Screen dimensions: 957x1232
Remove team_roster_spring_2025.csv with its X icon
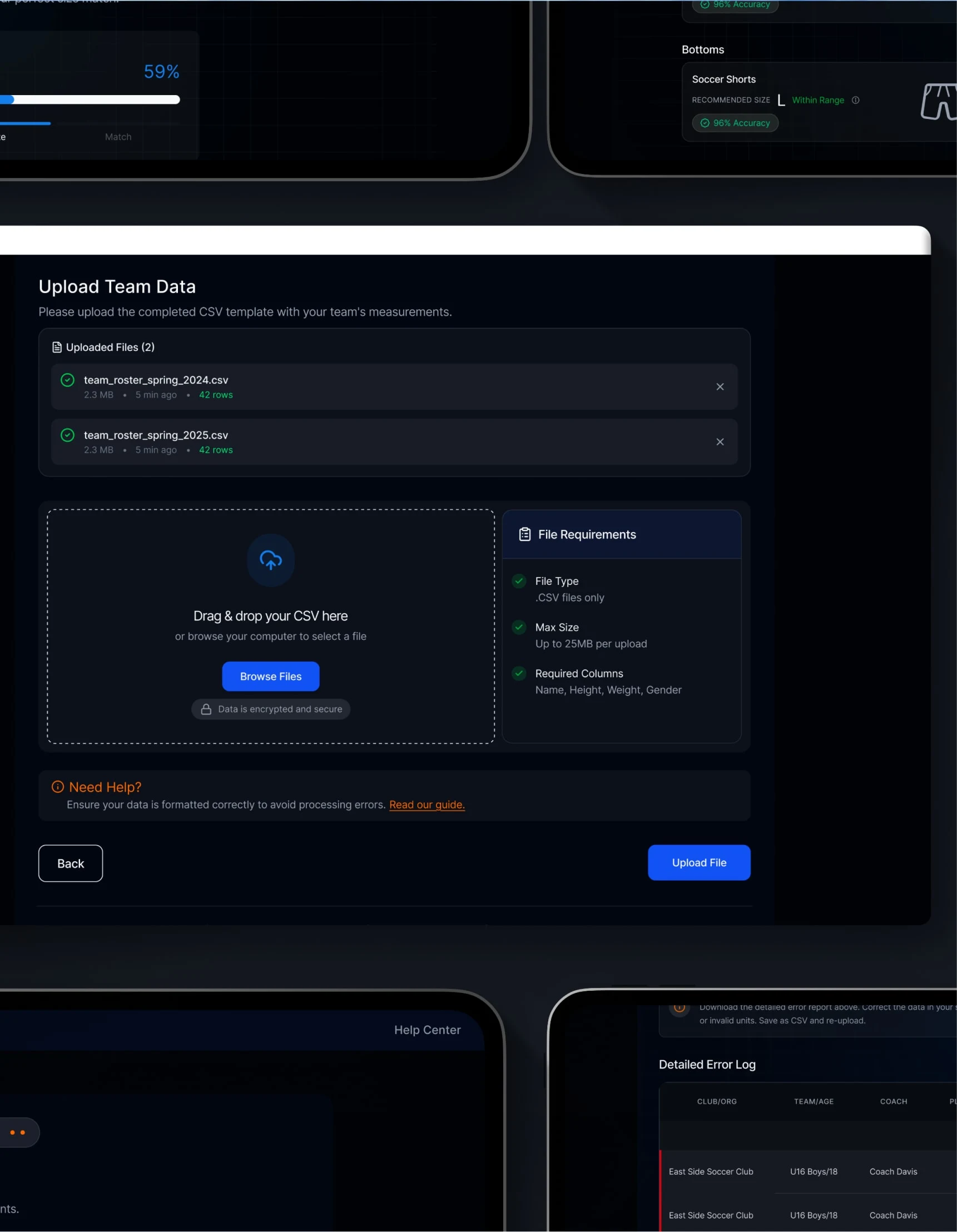coord(720,441)
